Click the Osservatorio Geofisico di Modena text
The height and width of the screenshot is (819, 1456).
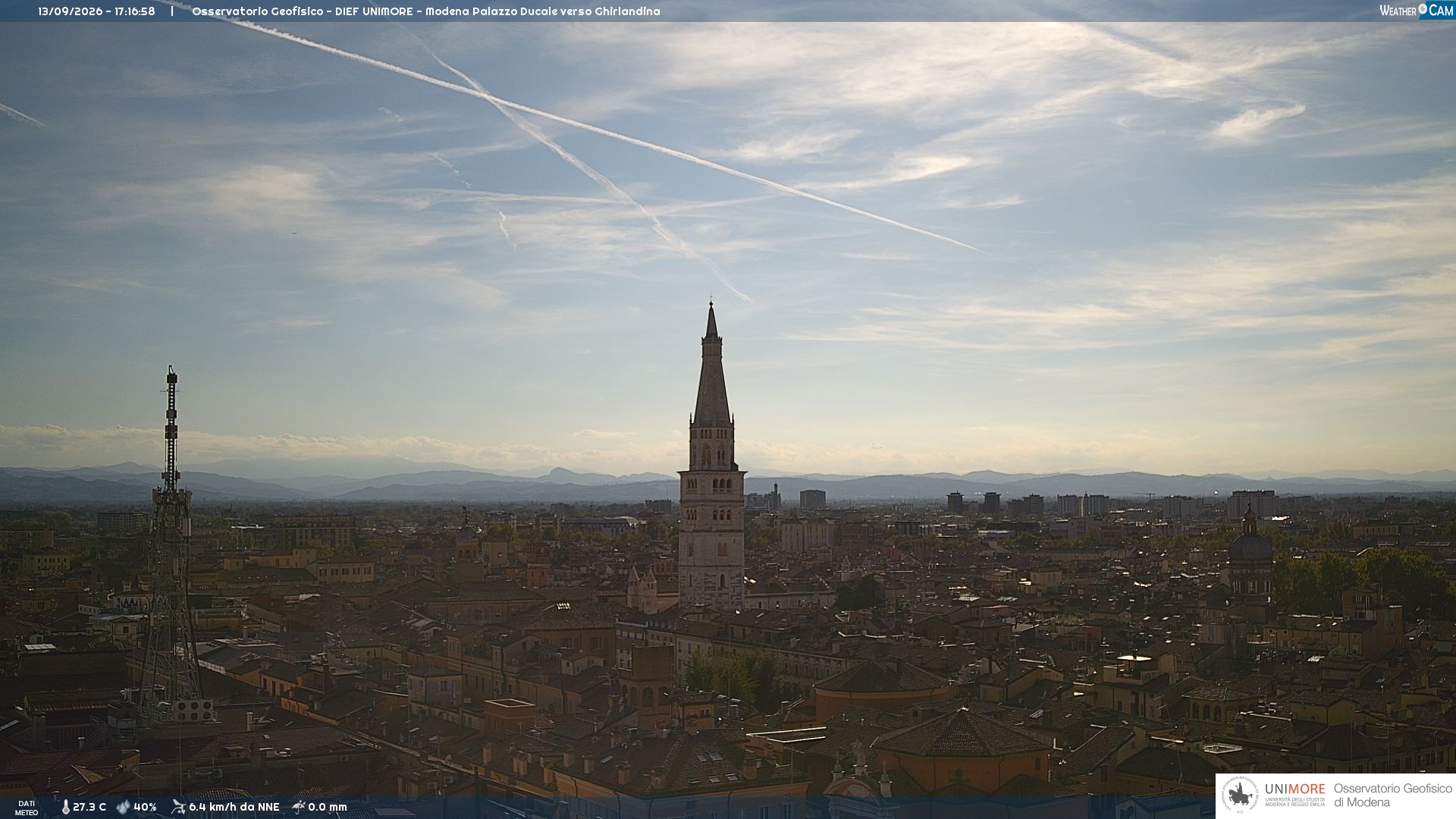click(x=1392, y=795)
